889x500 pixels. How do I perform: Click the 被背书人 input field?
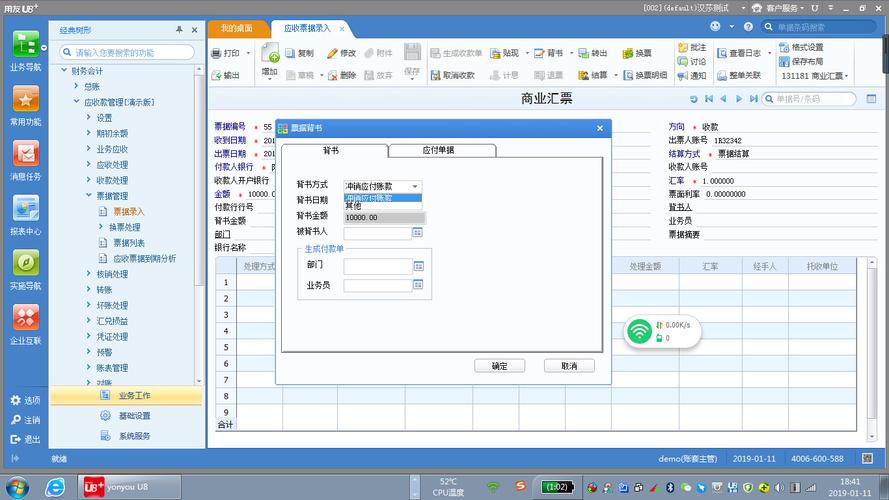[378, 233]
